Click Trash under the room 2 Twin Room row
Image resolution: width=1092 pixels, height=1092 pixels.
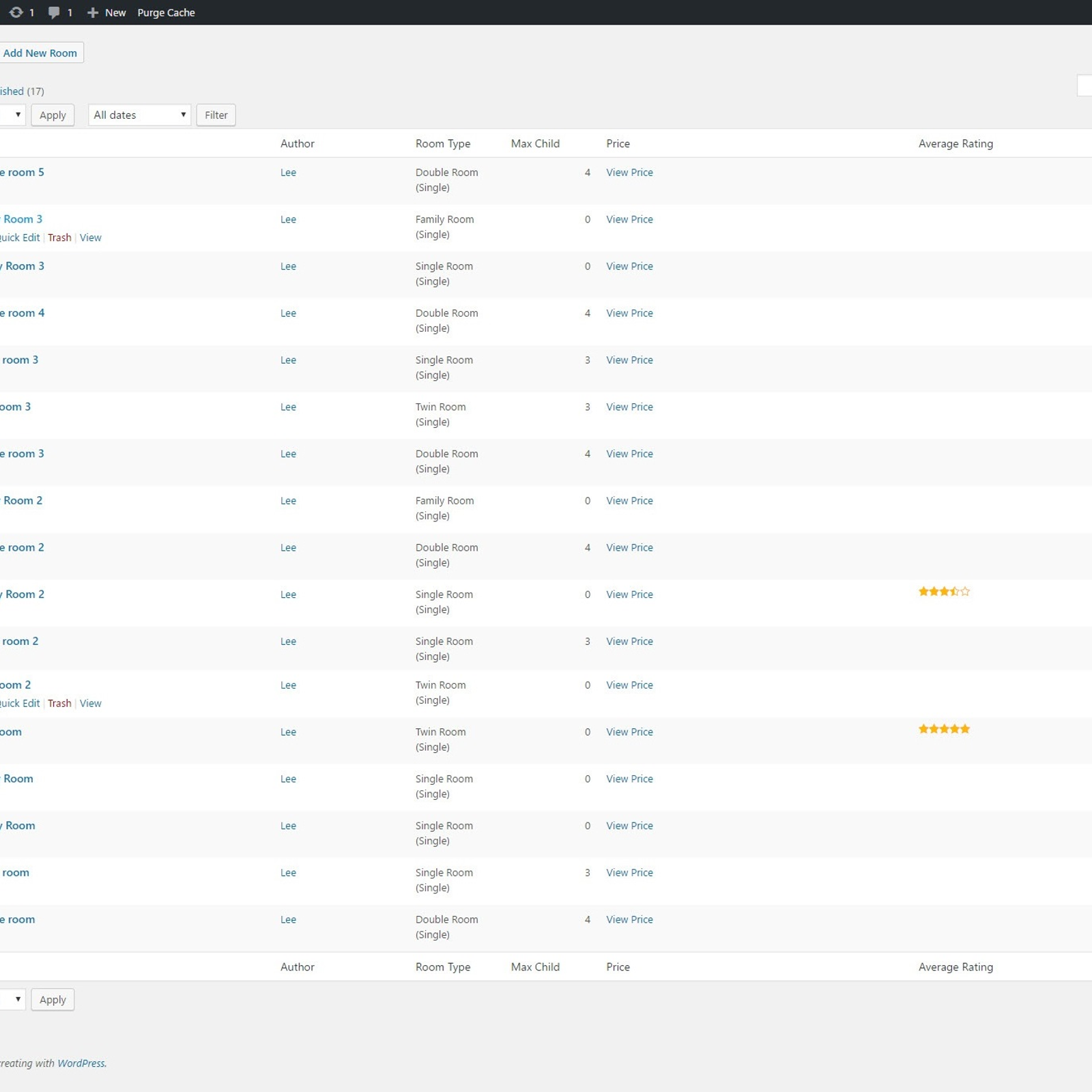[59, 703]
